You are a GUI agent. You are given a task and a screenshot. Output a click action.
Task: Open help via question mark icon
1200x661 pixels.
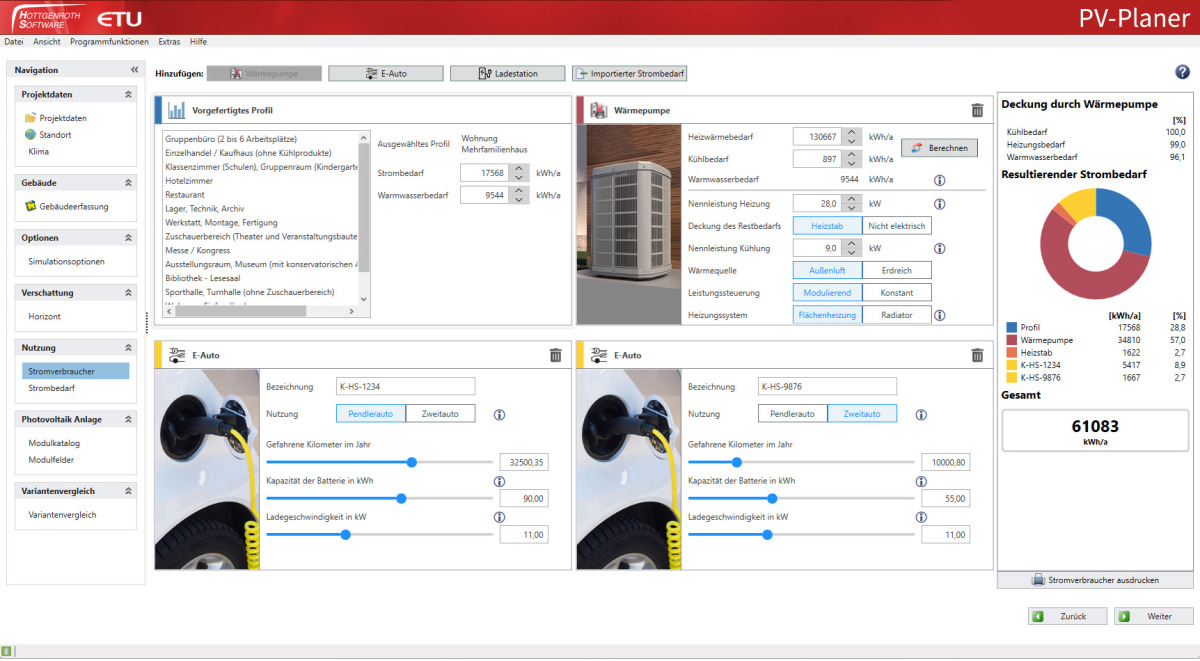[1182, 72]
